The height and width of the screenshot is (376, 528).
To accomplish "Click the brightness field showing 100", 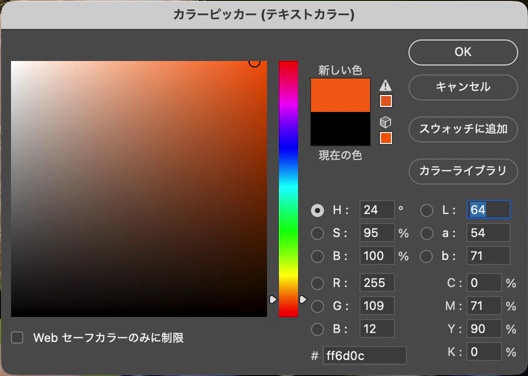I will pos(377,256).
